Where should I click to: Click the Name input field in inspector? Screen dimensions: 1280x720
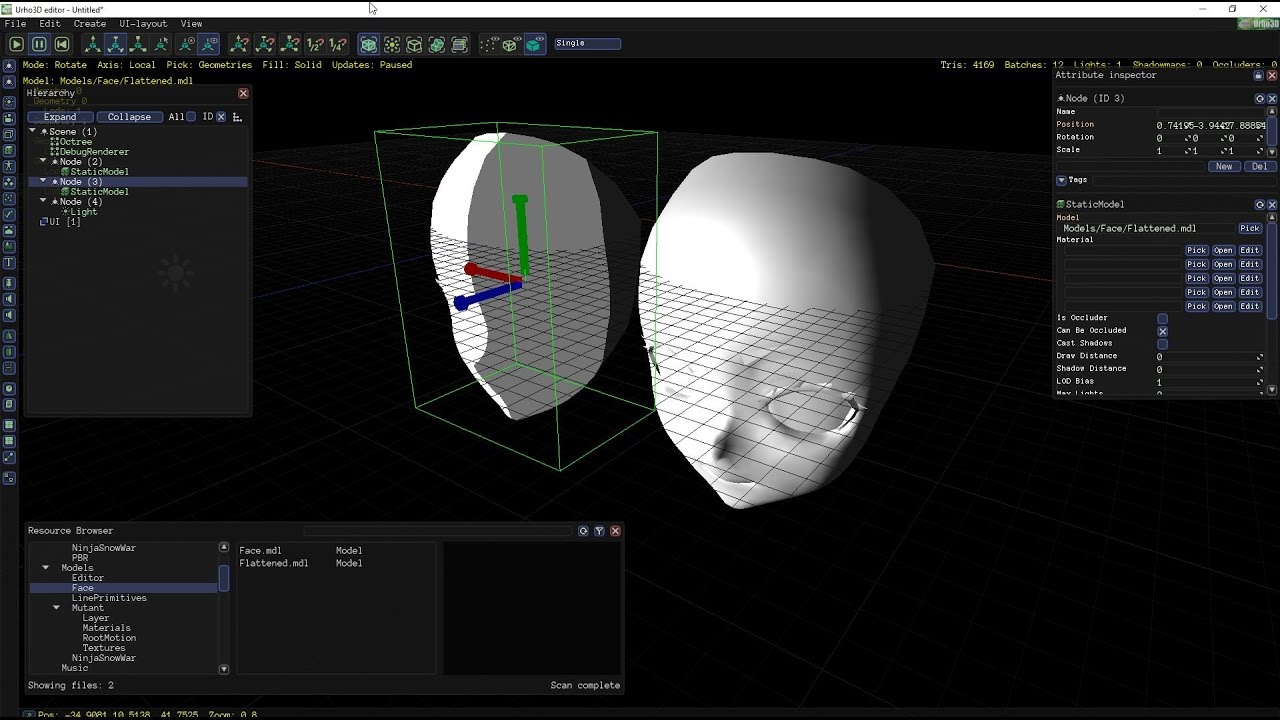pos(1212,112)
